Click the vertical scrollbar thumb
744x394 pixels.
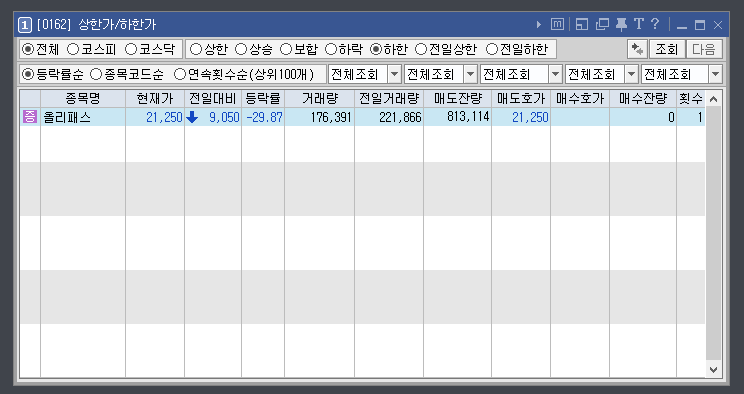coord(713,234)
